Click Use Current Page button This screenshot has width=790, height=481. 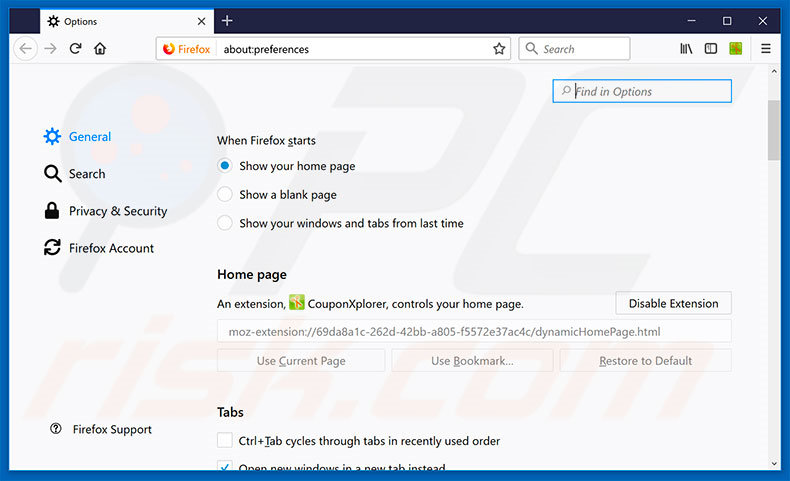point(301,361)
